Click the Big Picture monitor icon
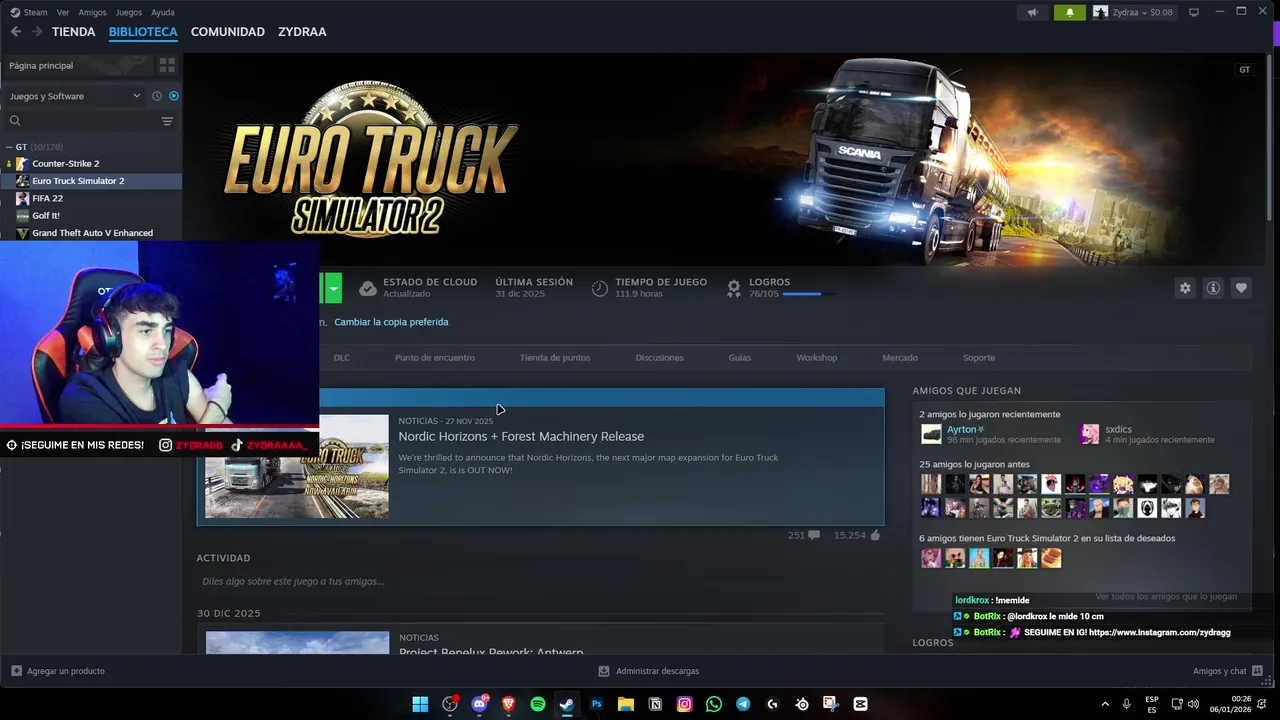The height and width of the screenshot is (720, 1280). pyautogui.click(x=1193, y=12)
